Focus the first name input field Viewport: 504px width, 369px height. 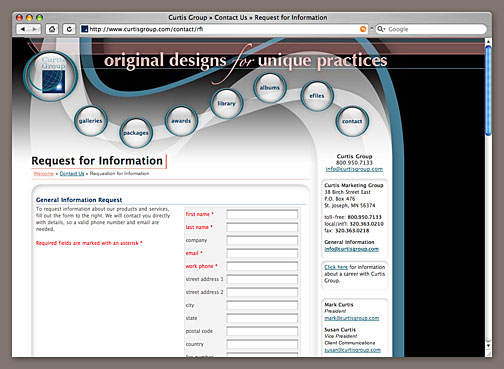click(262, 214)
